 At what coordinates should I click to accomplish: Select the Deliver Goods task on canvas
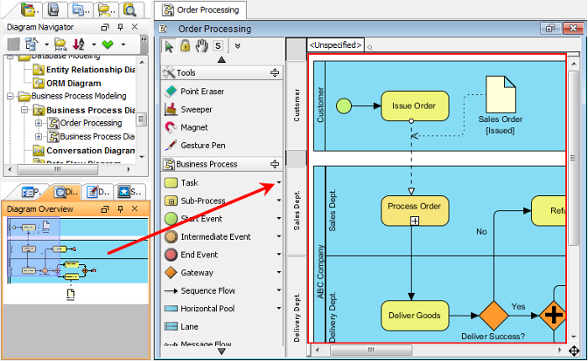coord(415,316)
